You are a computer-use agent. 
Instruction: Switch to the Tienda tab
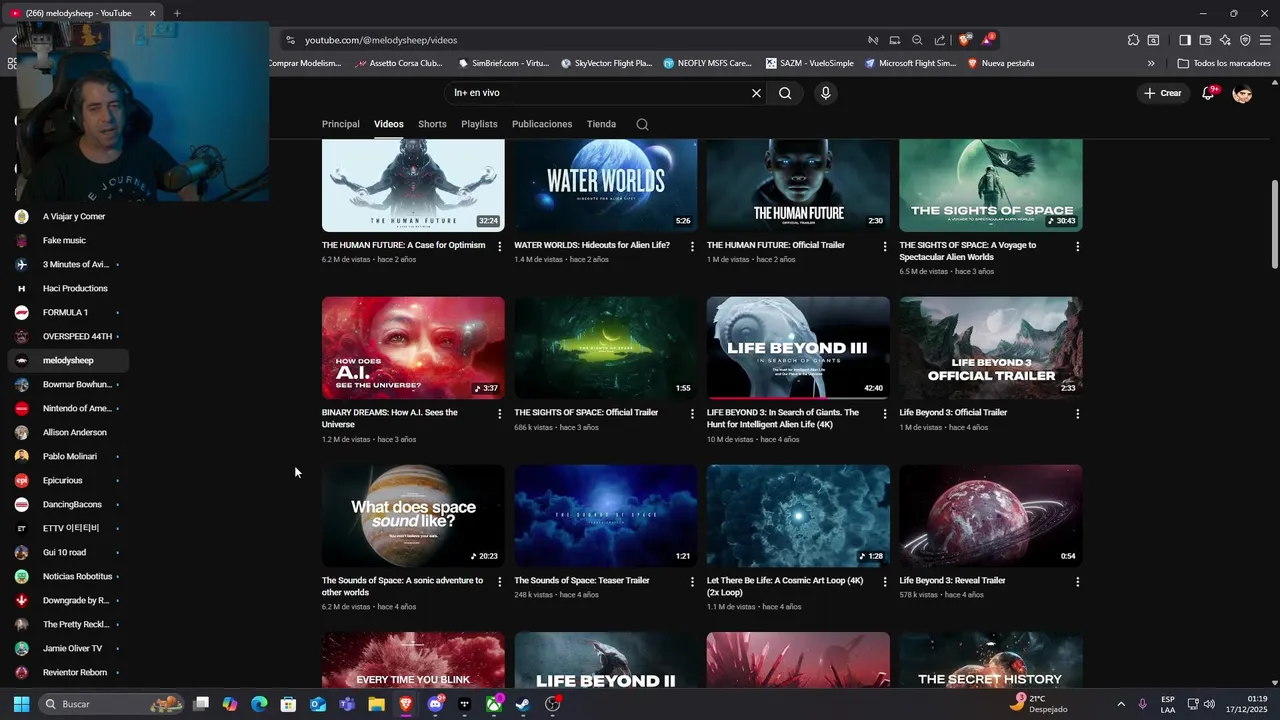coord(601,124)
